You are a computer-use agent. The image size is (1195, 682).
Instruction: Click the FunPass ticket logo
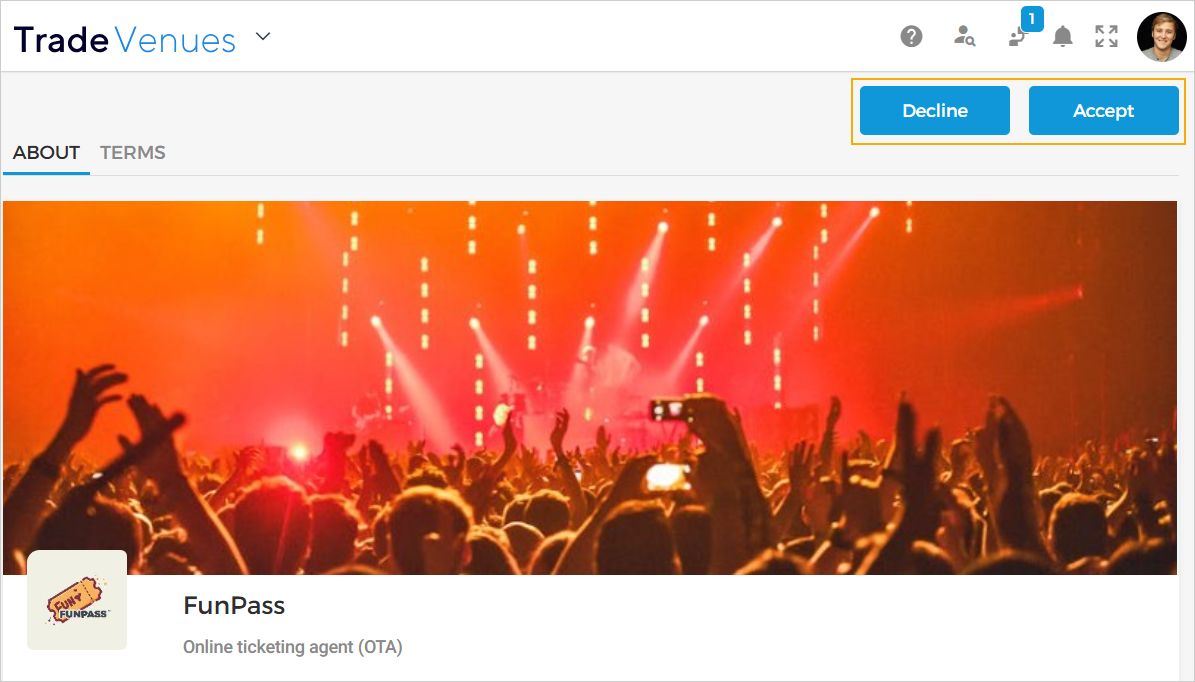(x=77, y=600)
